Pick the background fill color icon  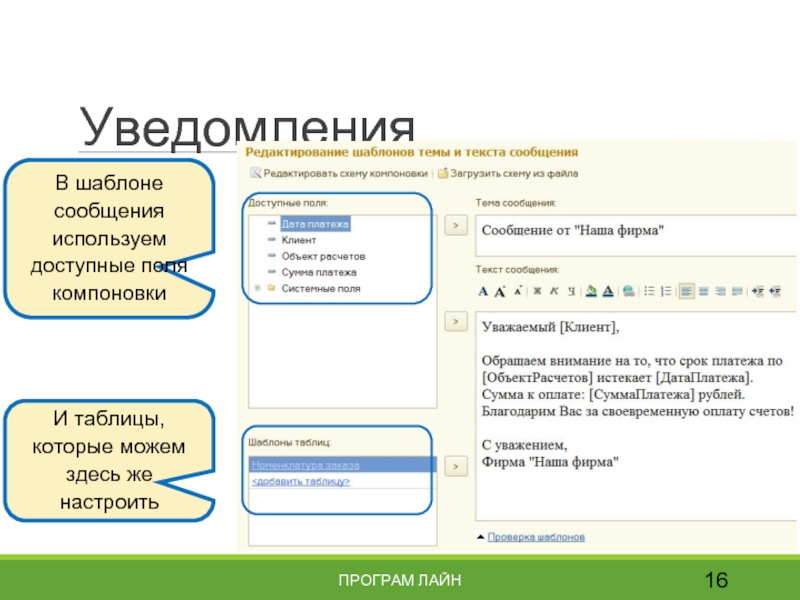click(591, 291)
